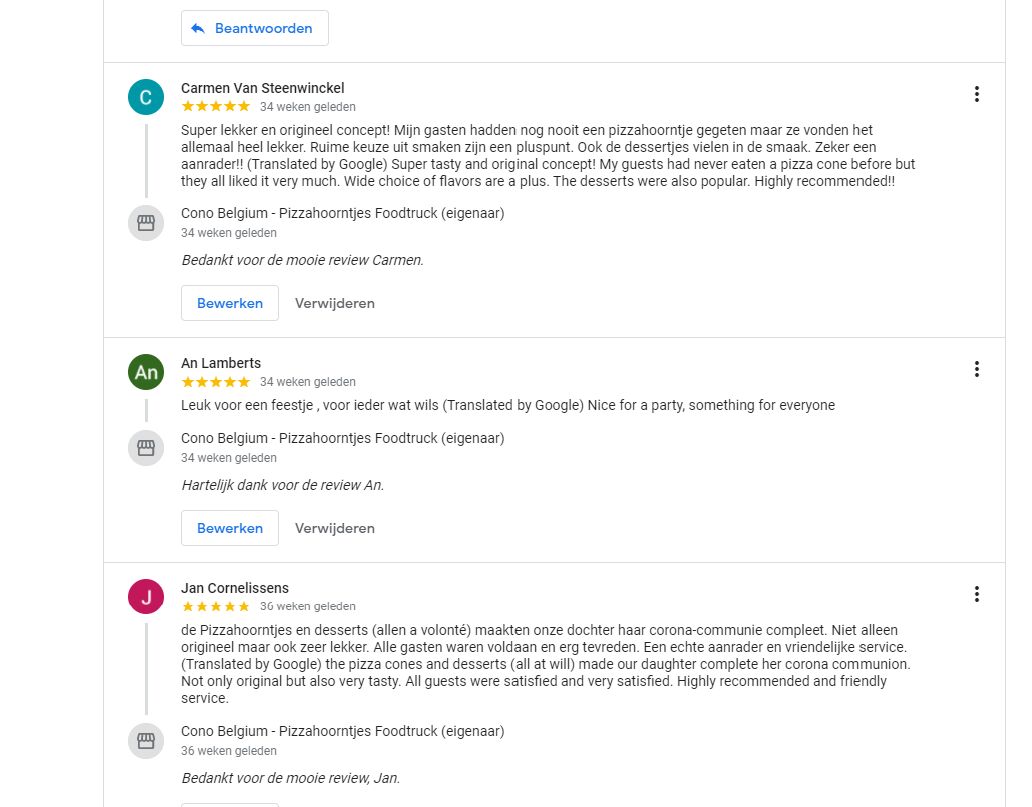Image resolution: width=1032 pixels, height=807 pixels.
Task: Open more options for Jan Cornelissens' review
Action: (x=976, y=594)
